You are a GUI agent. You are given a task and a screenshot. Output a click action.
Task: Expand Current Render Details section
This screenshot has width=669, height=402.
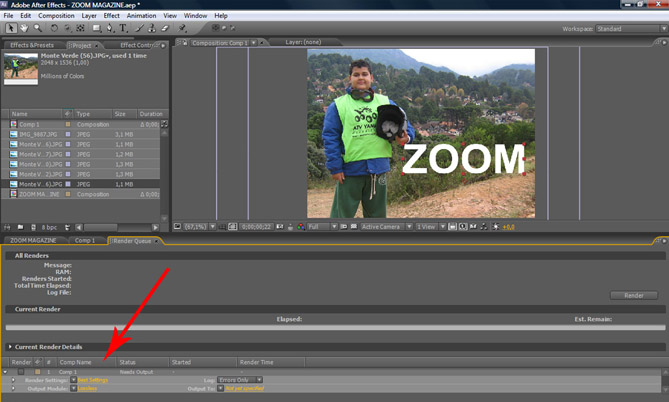[10, 346]
